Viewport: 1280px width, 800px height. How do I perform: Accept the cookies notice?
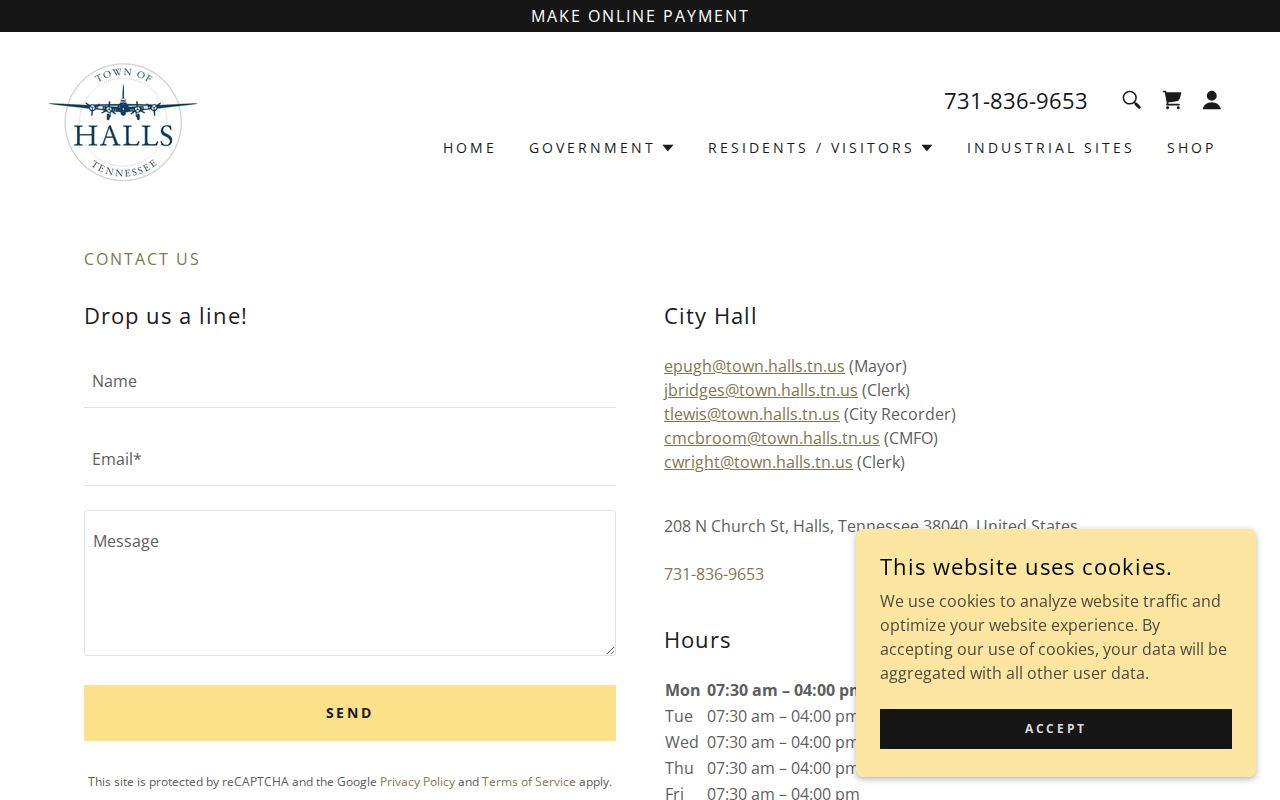(x=1056, y=729)
